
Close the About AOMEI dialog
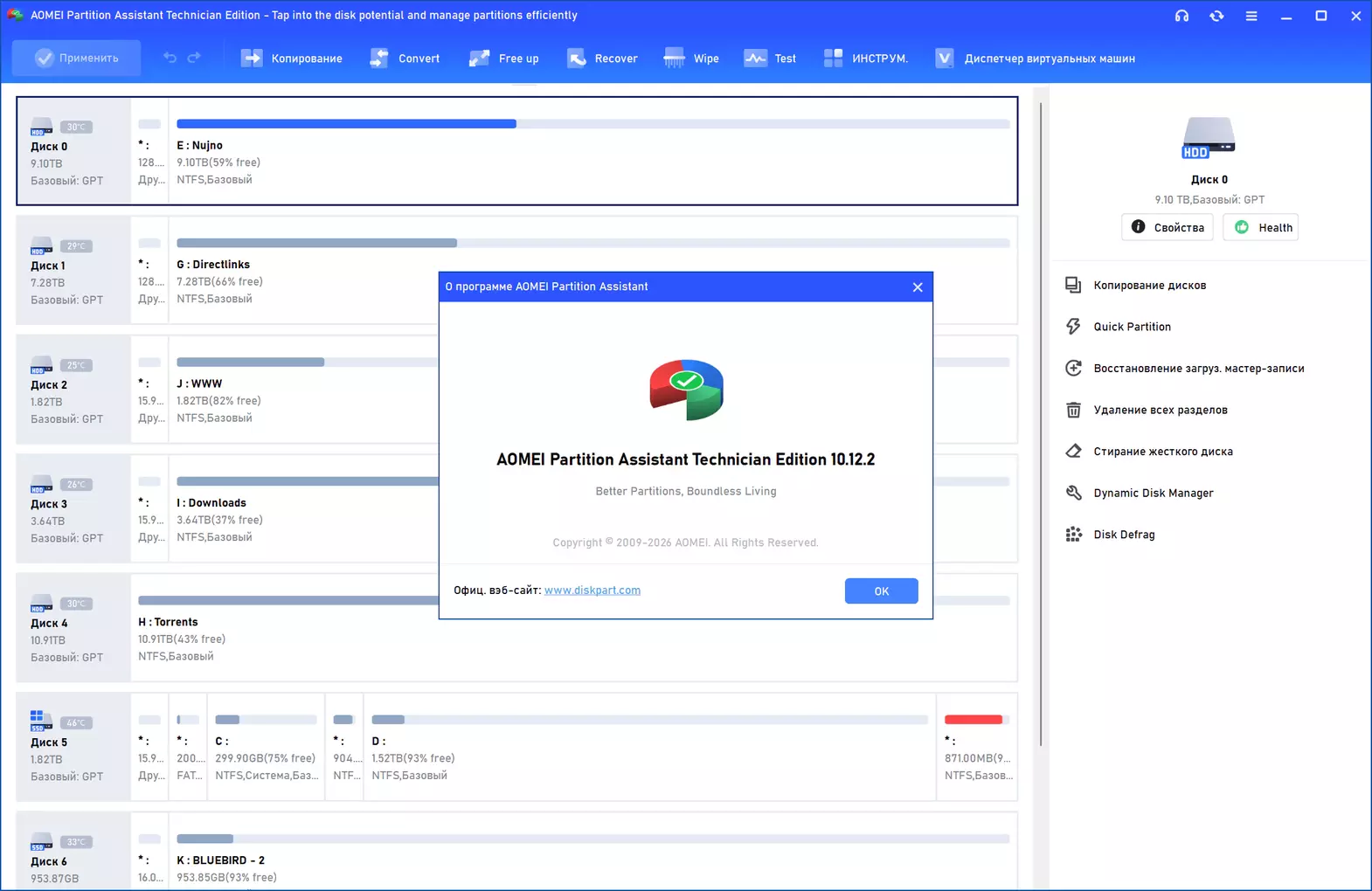[918, 287]
